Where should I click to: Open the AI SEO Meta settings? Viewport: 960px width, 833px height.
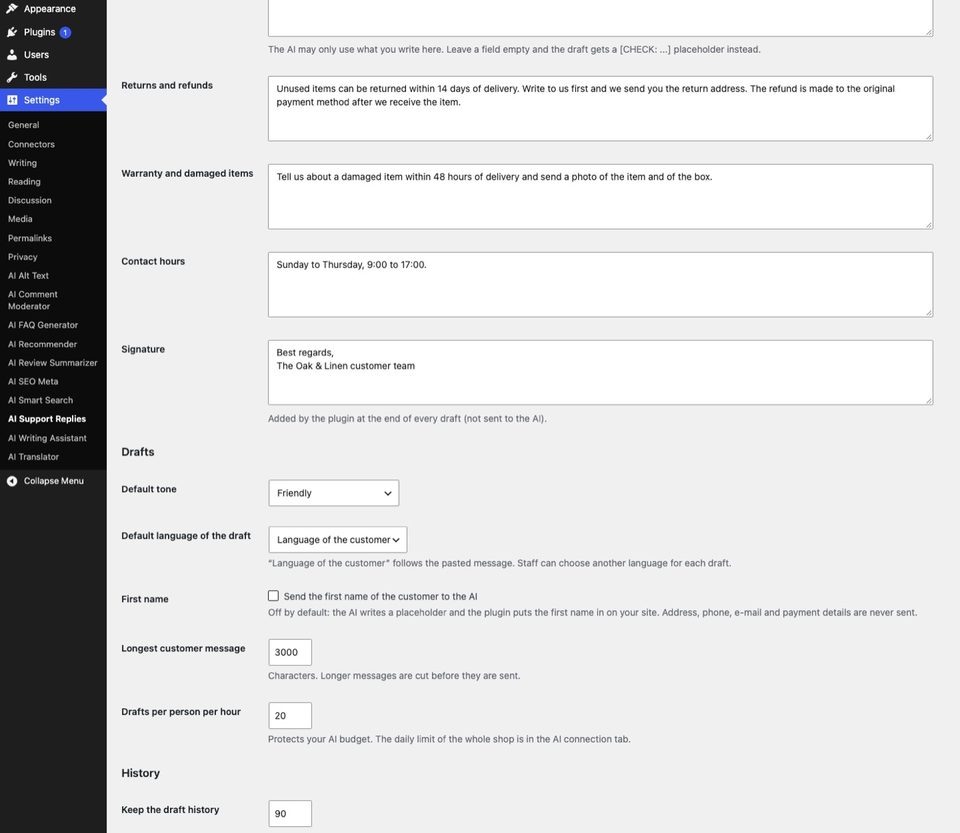point(33,381)
